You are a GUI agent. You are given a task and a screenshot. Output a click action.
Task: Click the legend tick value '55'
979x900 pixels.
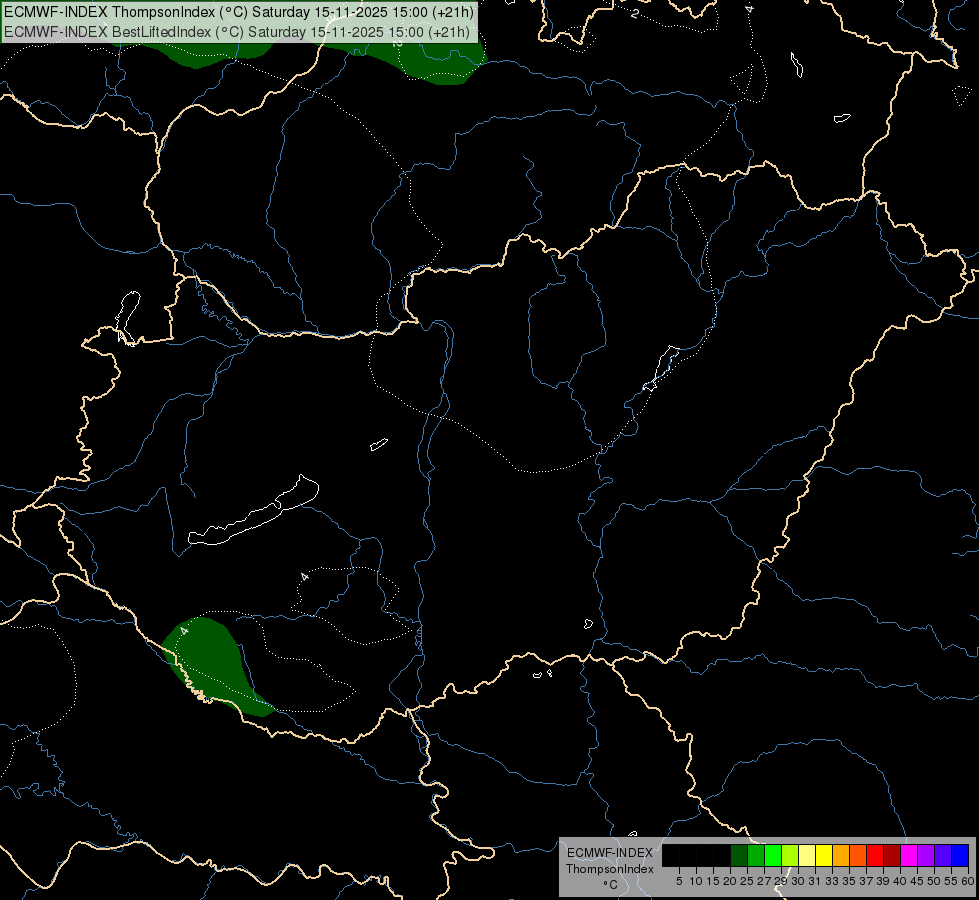click(x=950, y=881)
